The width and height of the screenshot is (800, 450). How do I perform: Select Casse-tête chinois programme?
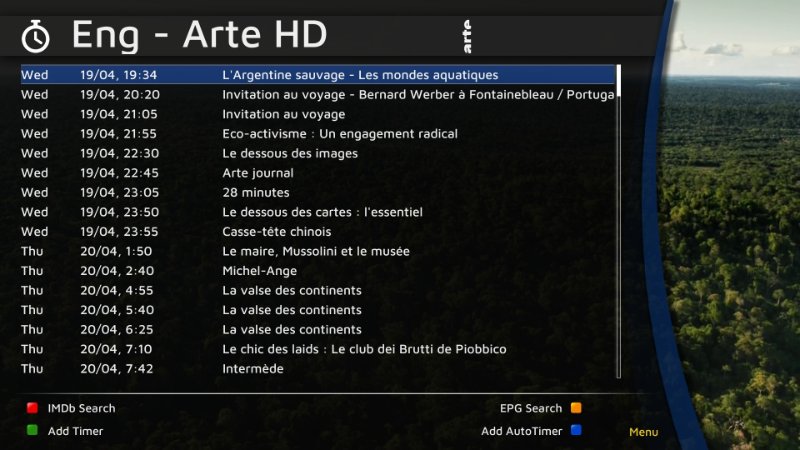[318, 232]
